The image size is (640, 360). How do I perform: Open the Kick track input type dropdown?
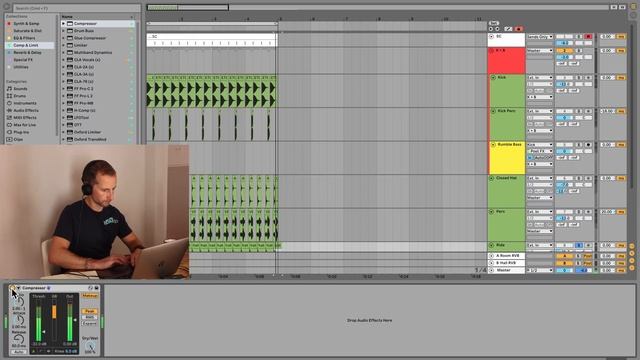tap(540, 78)
